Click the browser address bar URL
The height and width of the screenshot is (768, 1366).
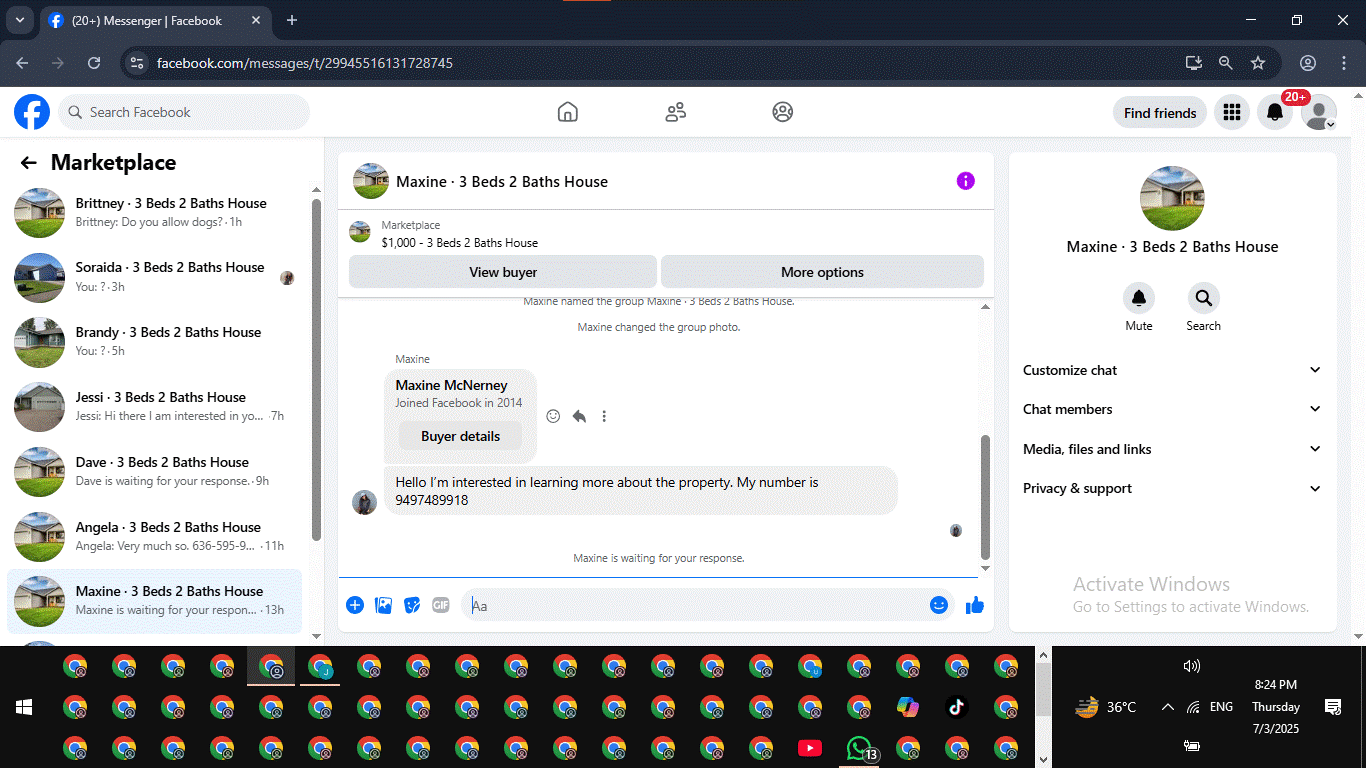305,63
